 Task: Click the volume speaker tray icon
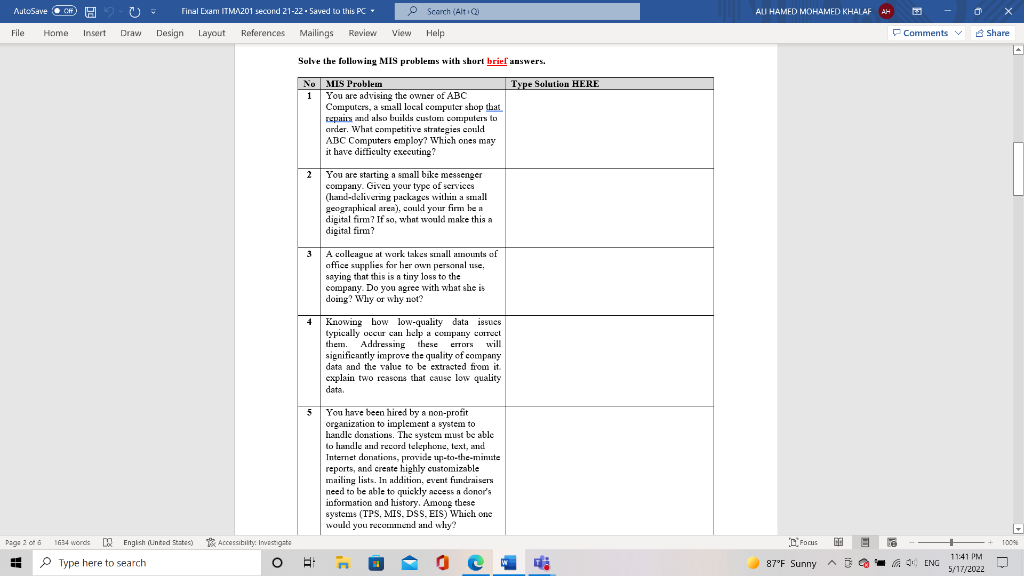click(x=912, y=563)
